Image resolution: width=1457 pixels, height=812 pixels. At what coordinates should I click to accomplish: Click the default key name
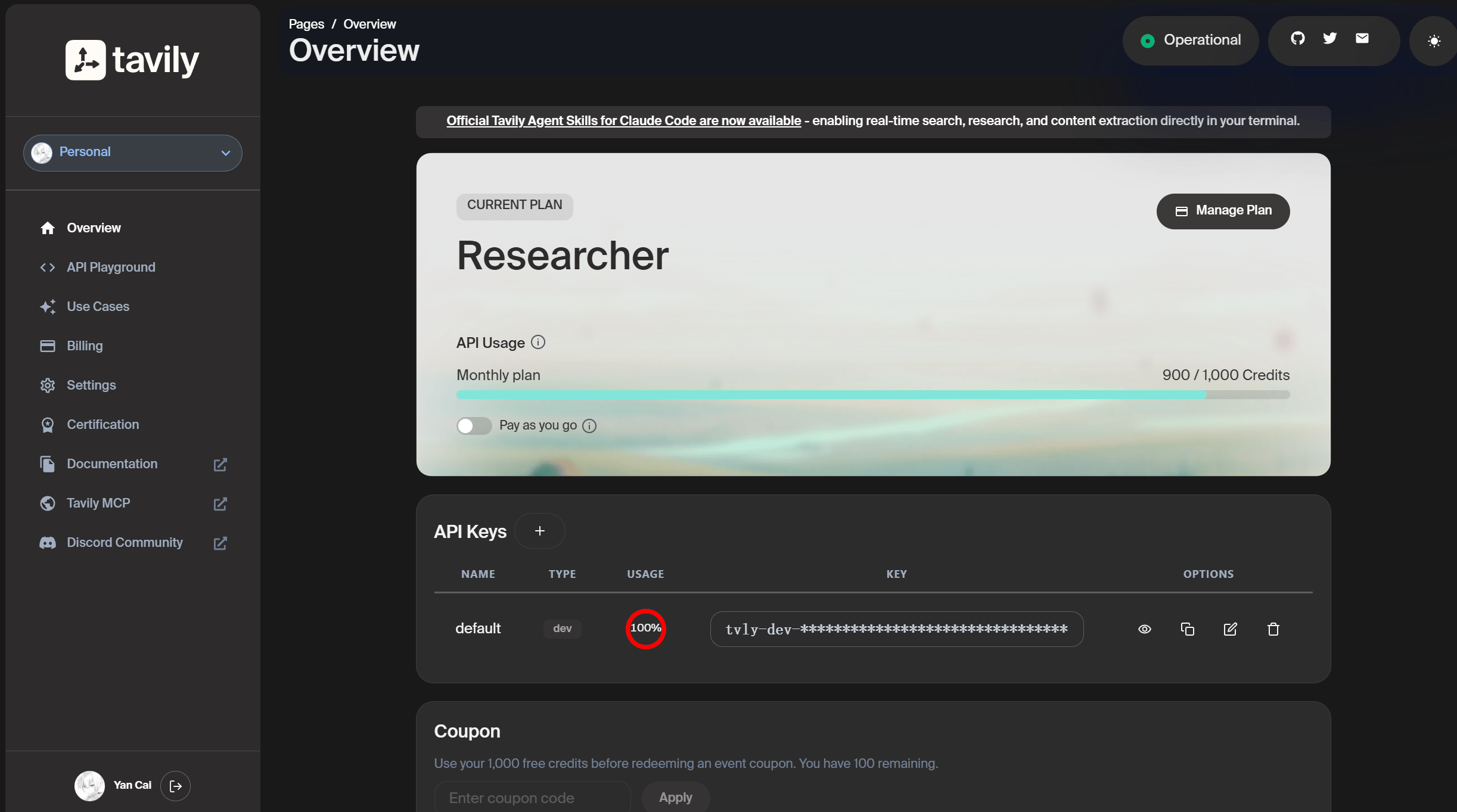click(478, 629)
